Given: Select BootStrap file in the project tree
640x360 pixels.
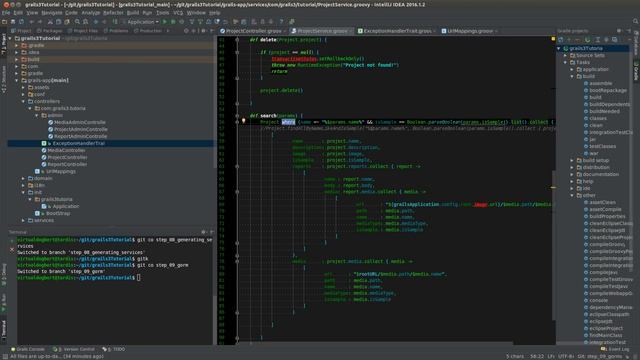Looking at the screenshot, I should pos(58,213).
